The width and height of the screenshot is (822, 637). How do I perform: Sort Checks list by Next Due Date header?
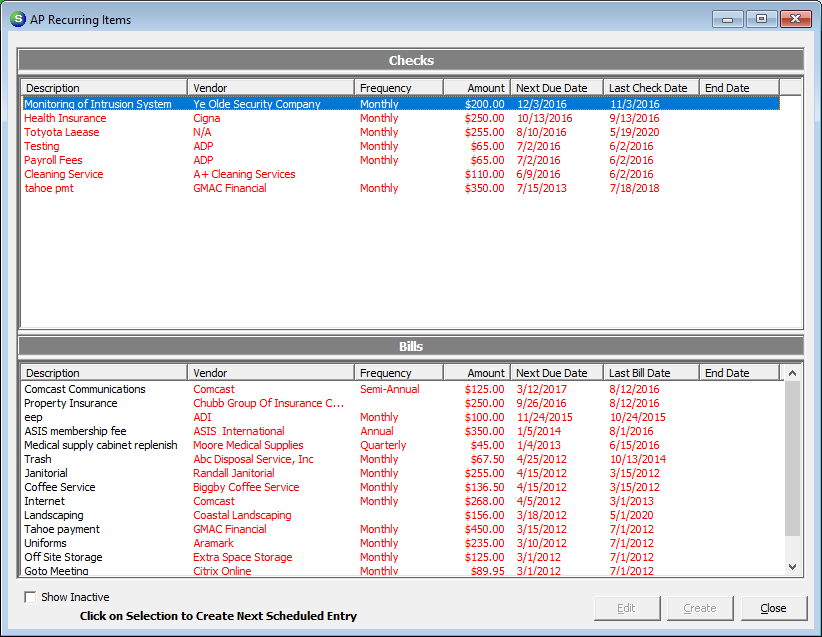pyautogui.click(x=557, y=88)
